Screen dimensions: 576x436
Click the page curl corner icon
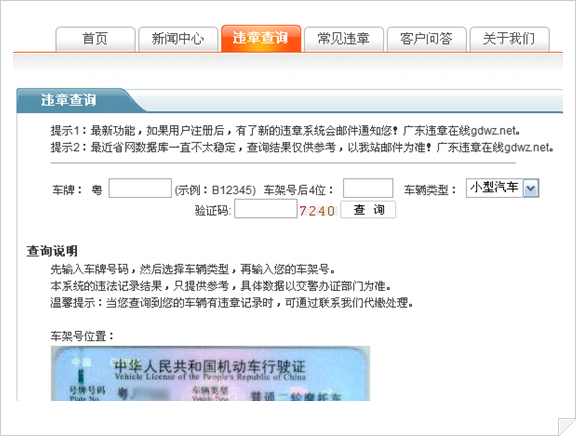tap(566, 426)
